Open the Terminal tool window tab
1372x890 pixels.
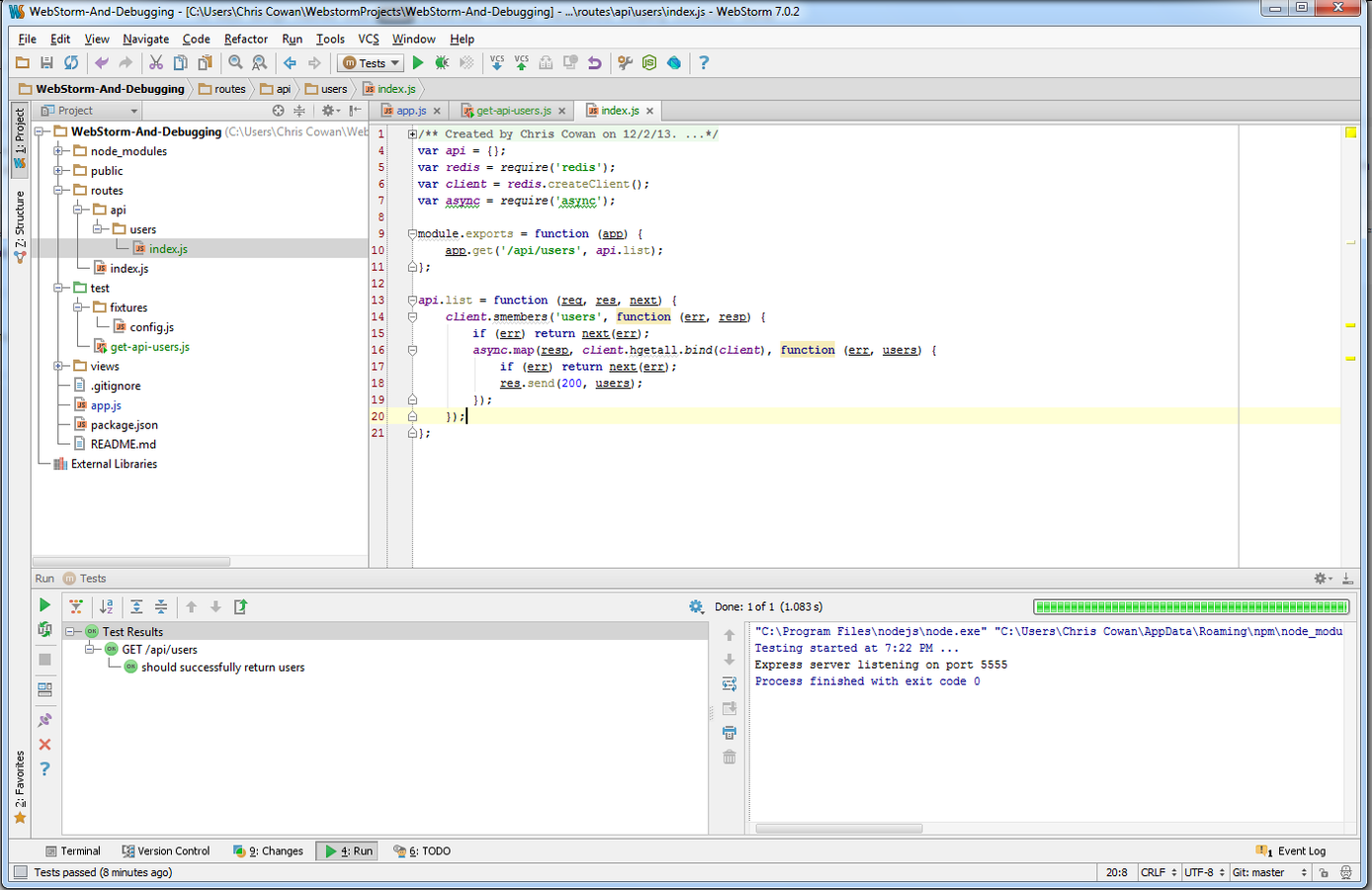pos(72,850)
